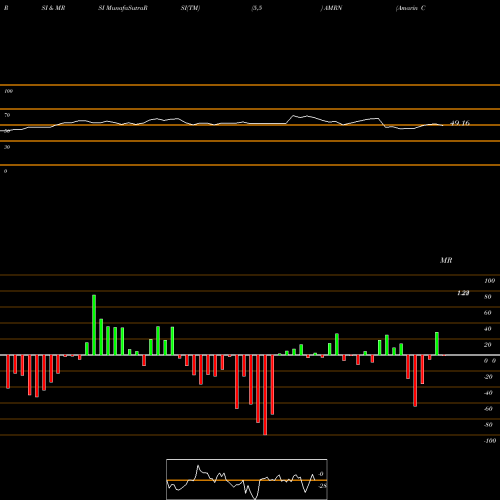Click the -28 label in mini chart
This screenshot has height=500, width=500.
tap(323, 486)
